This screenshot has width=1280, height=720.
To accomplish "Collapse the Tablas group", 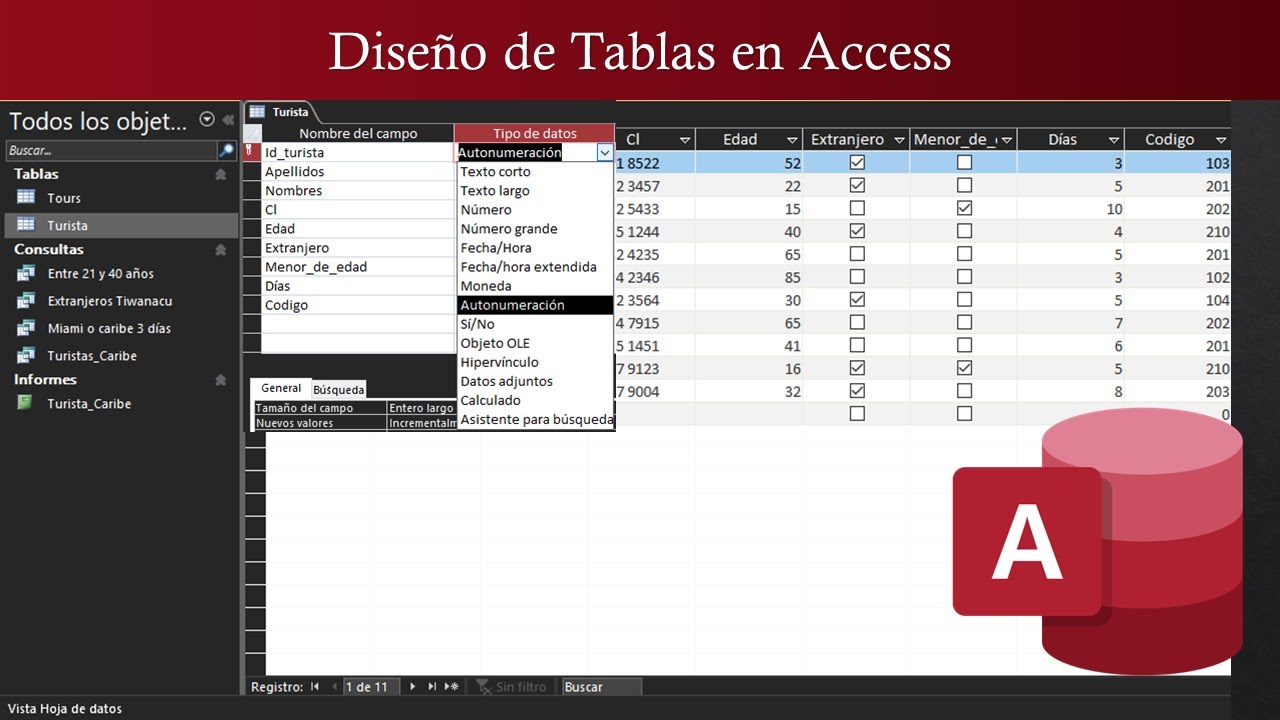I will [220, 174].
